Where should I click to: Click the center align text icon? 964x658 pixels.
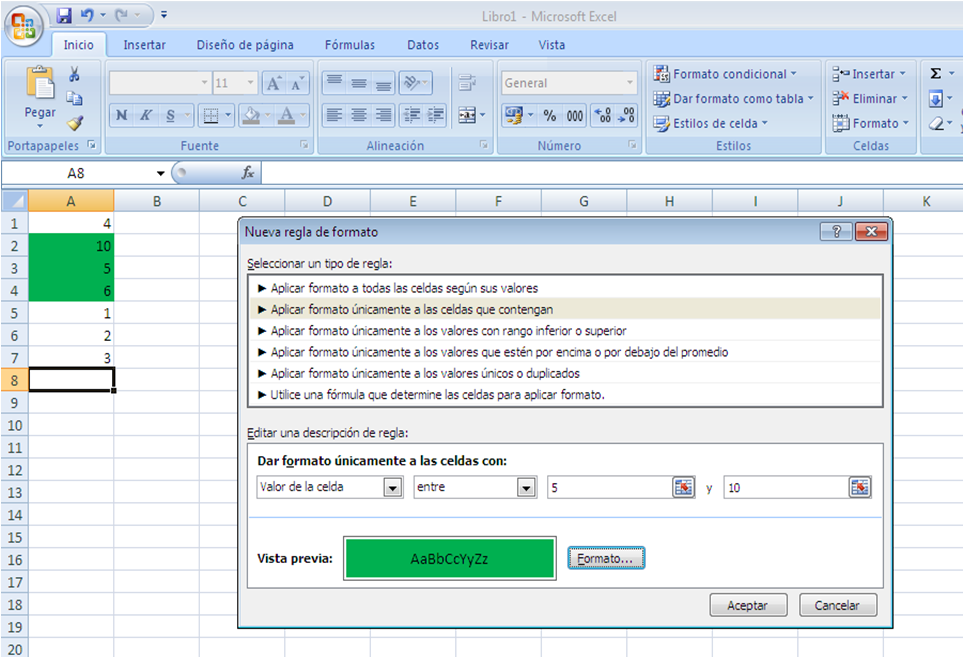tap(359, 116)
